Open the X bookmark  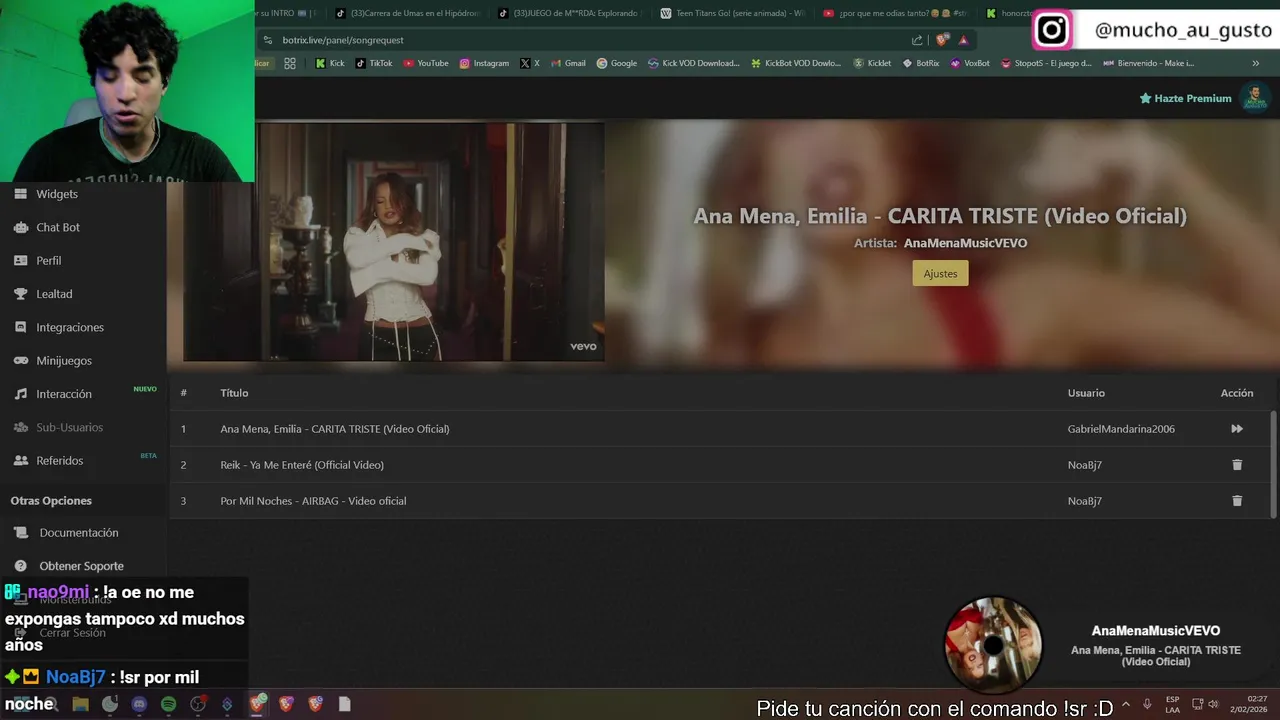click(530, 63)
